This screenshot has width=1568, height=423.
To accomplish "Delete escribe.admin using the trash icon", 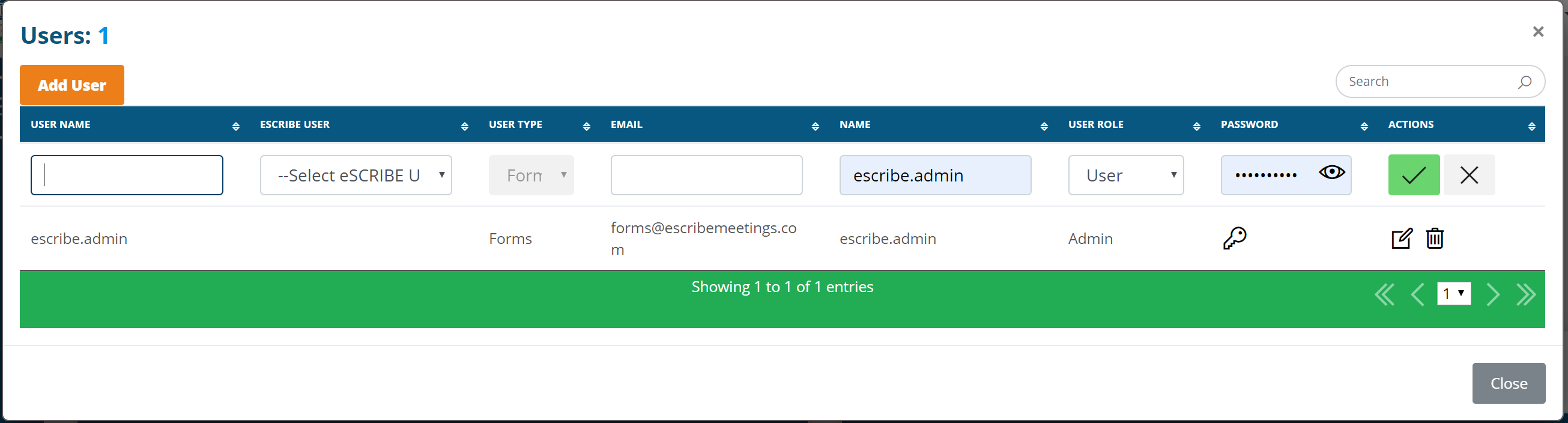I will pos(1435,238).
